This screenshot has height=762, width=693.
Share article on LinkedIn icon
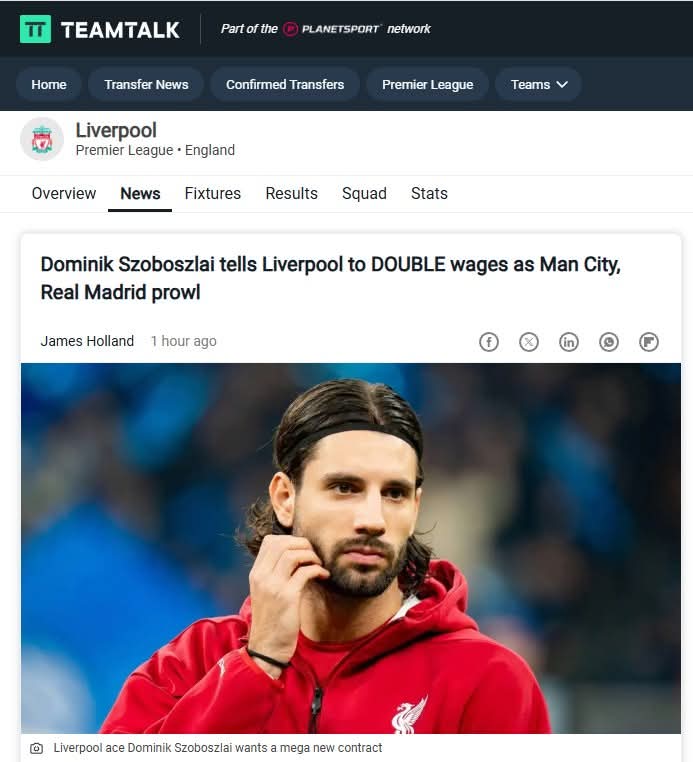click(x=569, y=342)
